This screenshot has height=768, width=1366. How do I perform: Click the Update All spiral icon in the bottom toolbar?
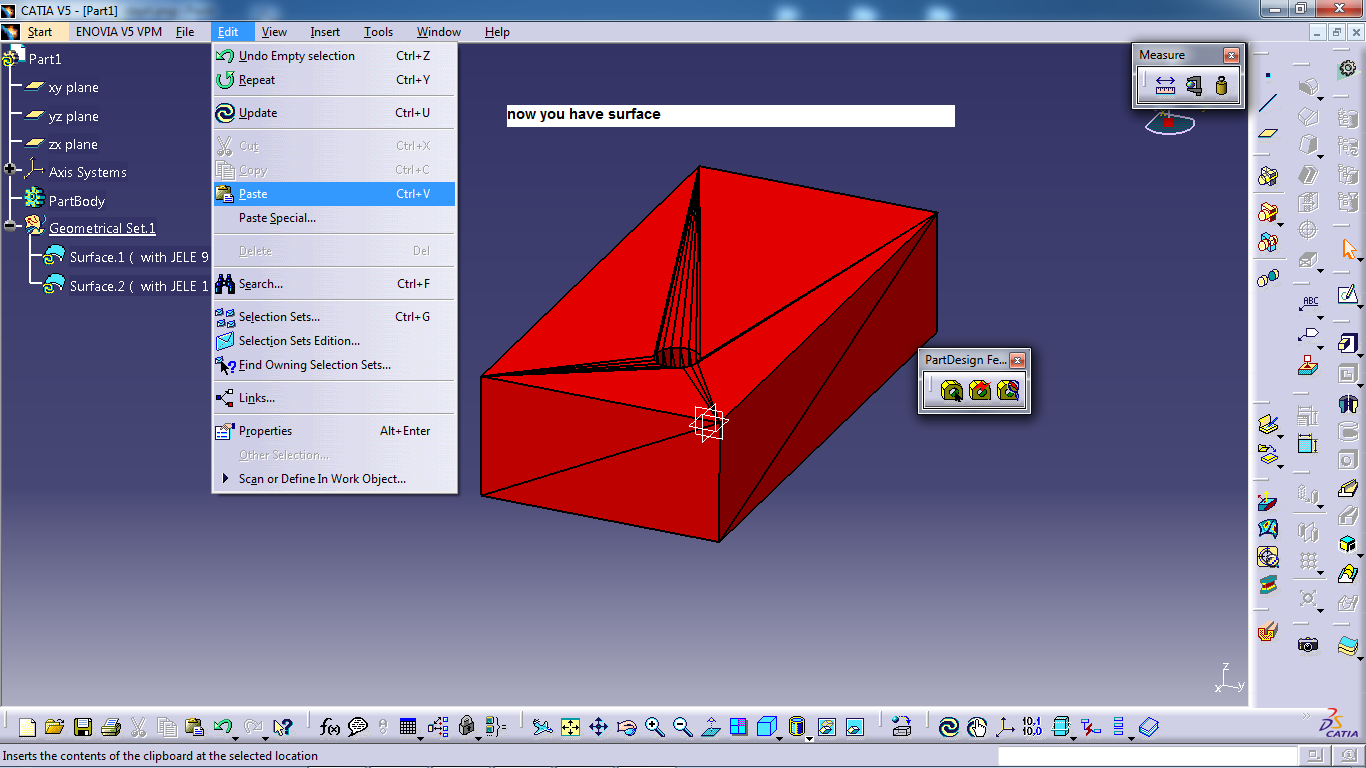coord(949,727)
